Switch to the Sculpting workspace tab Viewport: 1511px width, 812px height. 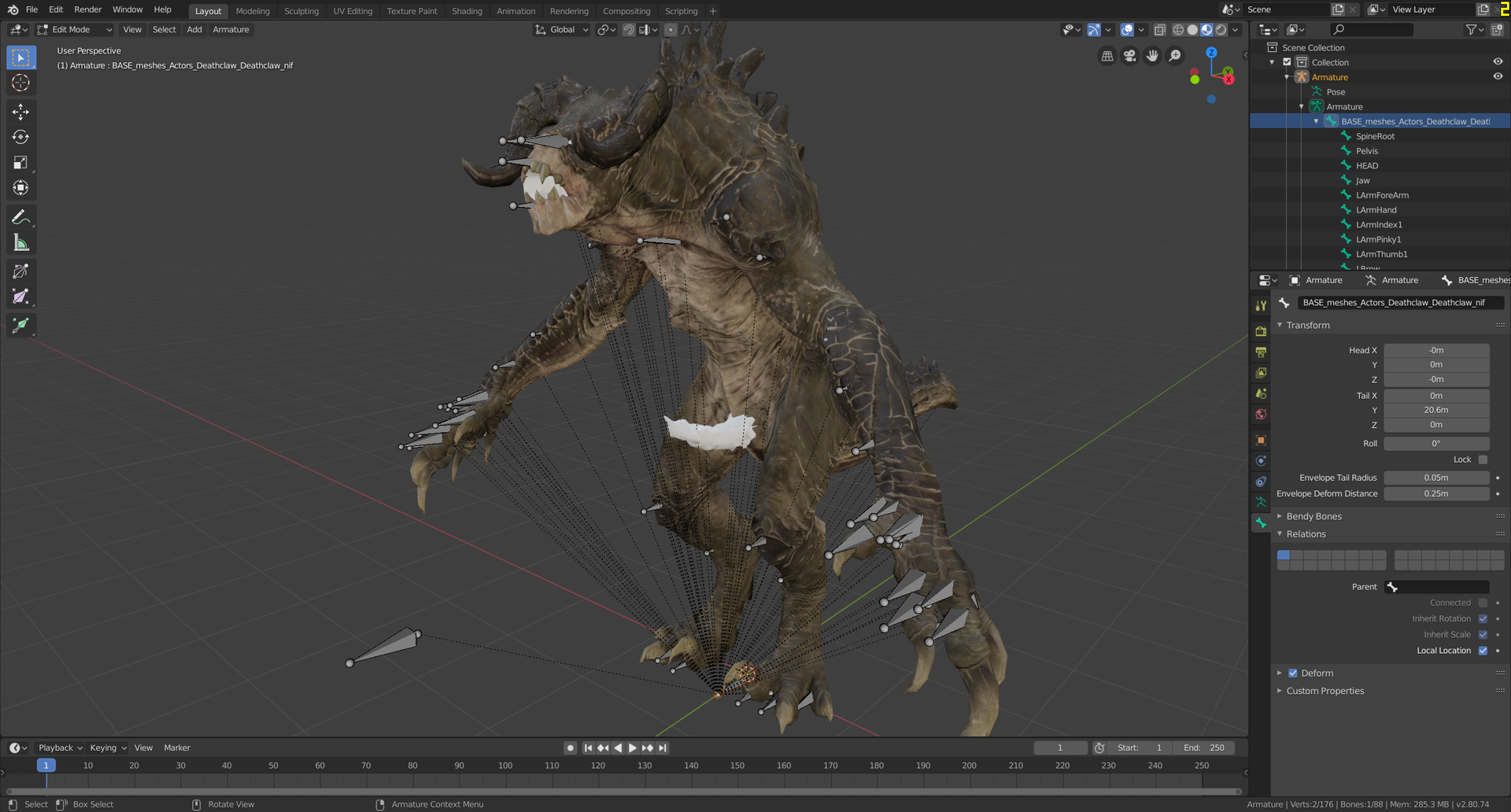pyautogui.click(x=301, y=11)
